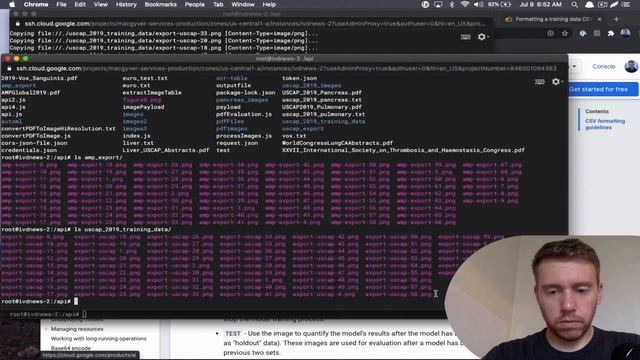
Task: Open Notification Center icon in menu bar
Action: tap(626, 4)
